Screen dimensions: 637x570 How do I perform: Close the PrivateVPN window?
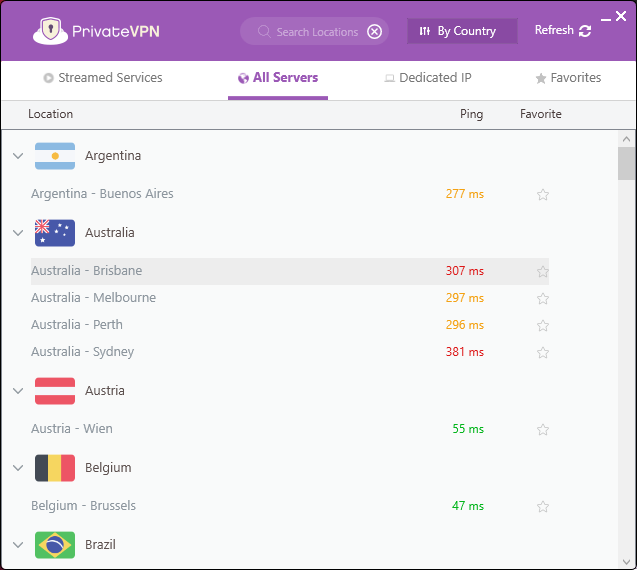pyautogui.click(x=621, y=16)
